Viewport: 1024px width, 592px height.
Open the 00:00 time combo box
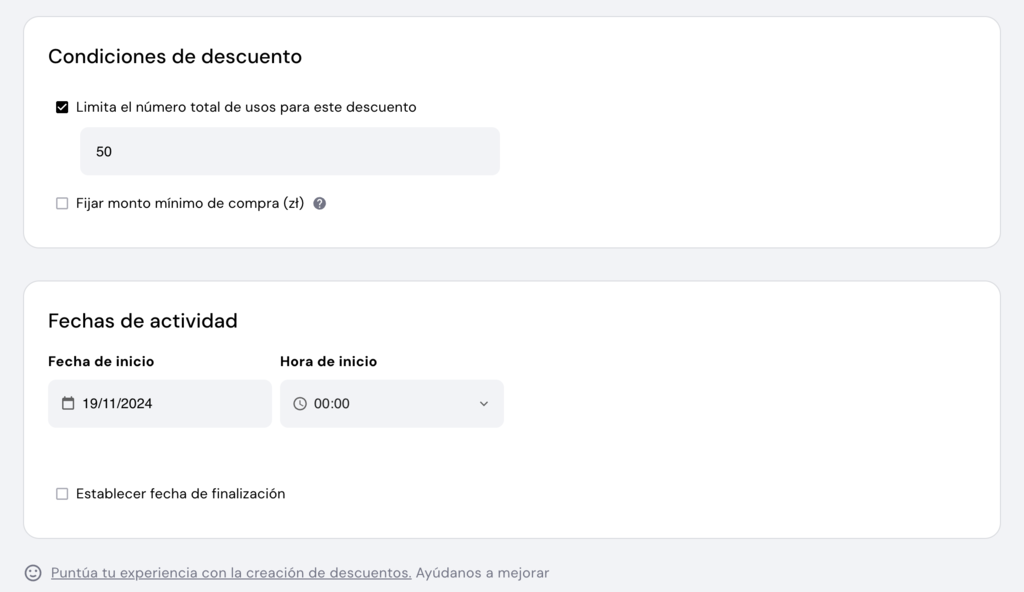[391, 403]
